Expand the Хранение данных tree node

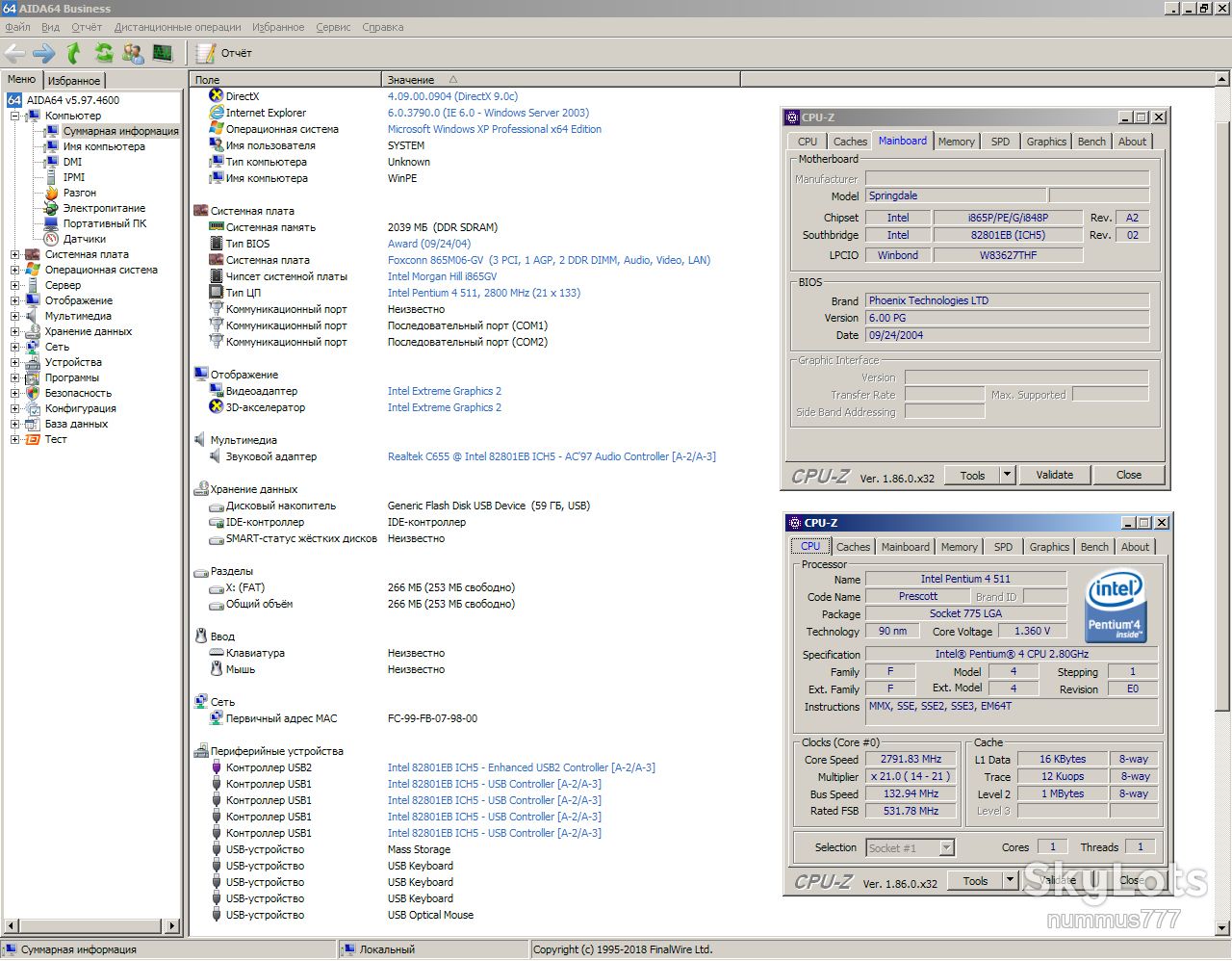click(14, 331)
